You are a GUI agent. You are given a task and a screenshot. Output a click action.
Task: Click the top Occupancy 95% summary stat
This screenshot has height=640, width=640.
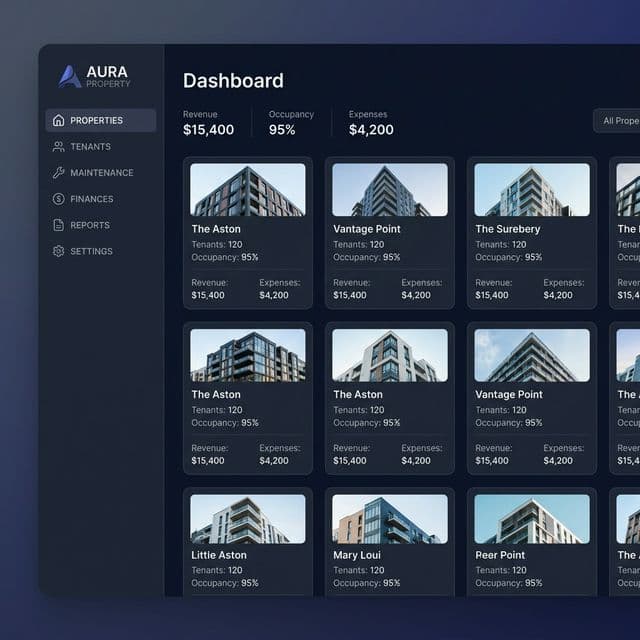pos(291,123)
